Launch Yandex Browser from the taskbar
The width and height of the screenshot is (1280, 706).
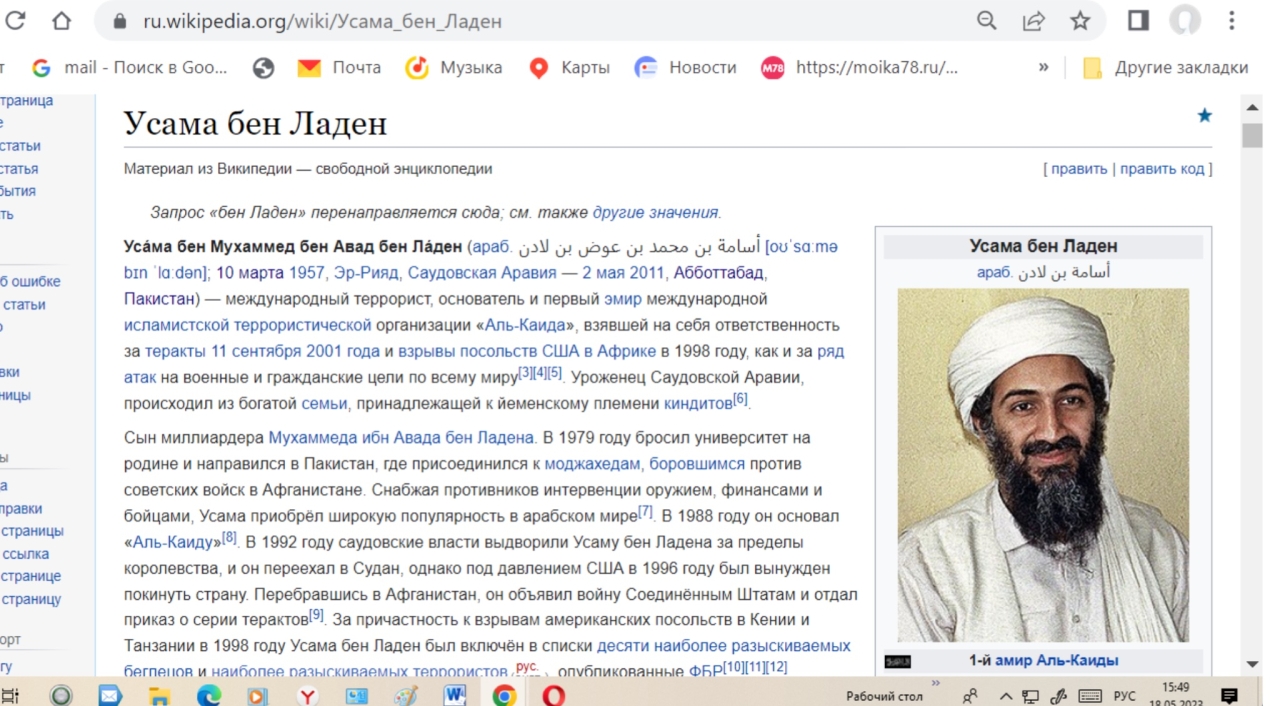click(307, 695)
